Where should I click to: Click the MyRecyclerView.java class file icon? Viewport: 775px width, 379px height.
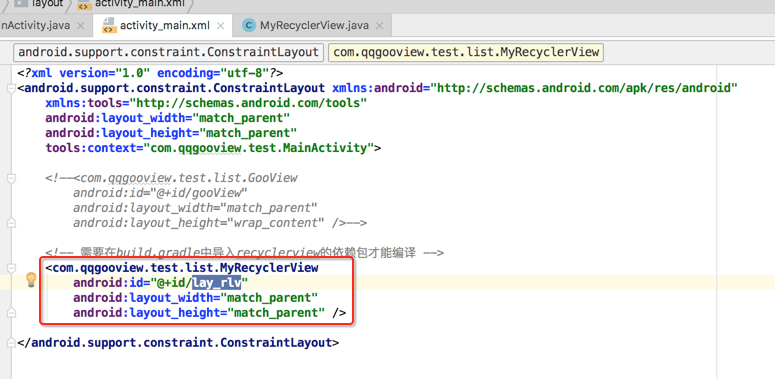[x=250, y=26]
